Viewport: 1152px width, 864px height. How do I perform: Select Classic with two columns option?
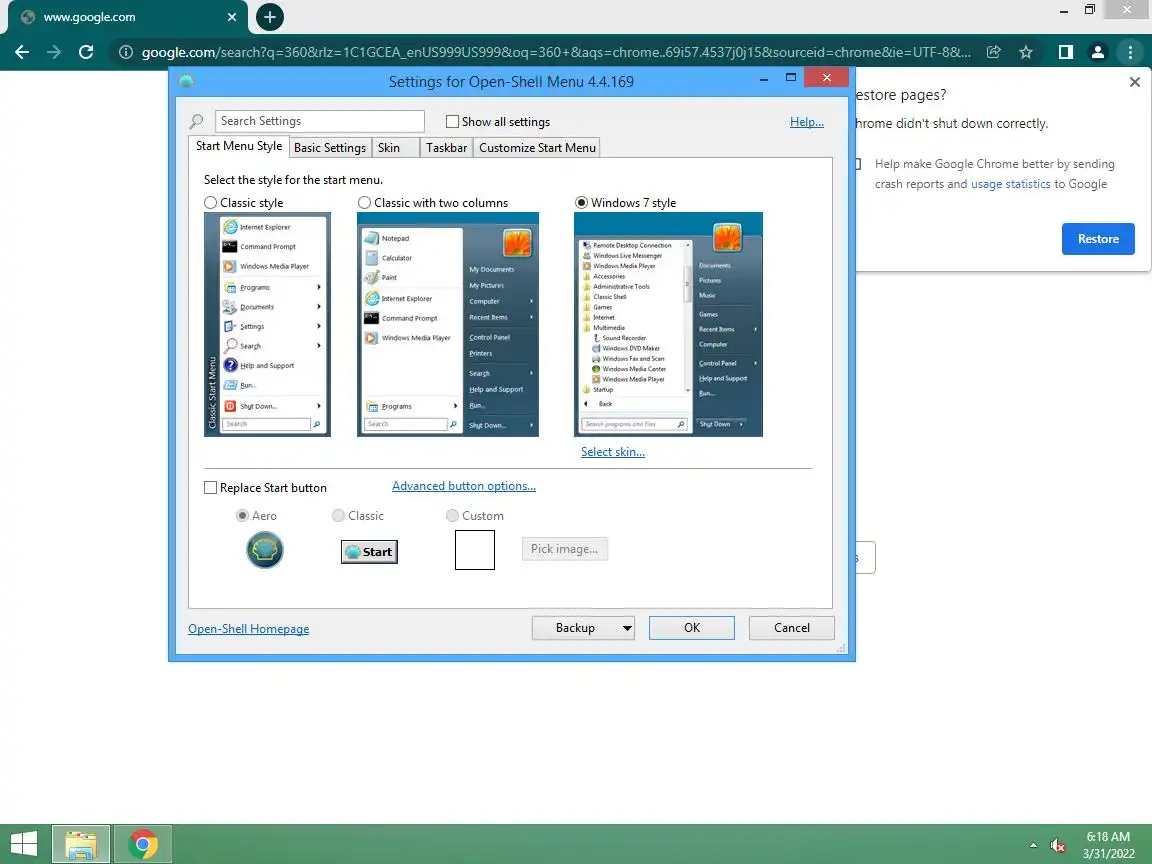coord(364,202)
